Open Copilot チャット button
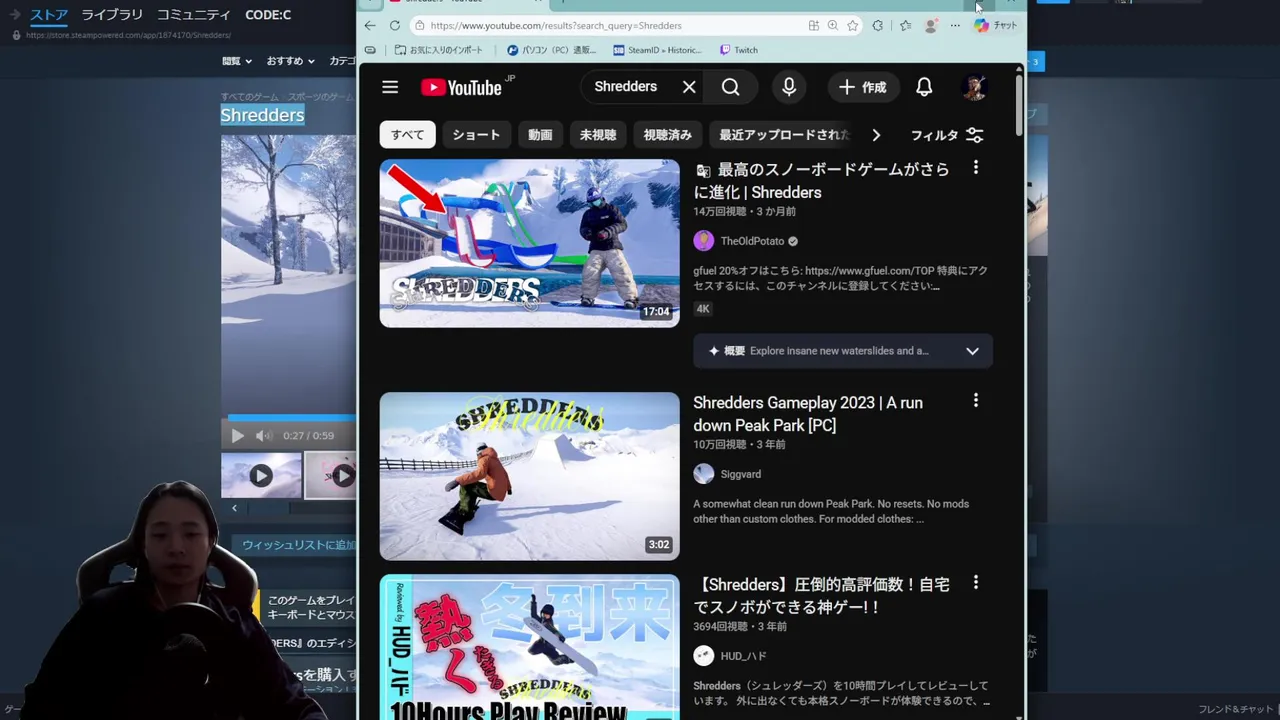Screen dimensions: 1280x720 point(996,25)
